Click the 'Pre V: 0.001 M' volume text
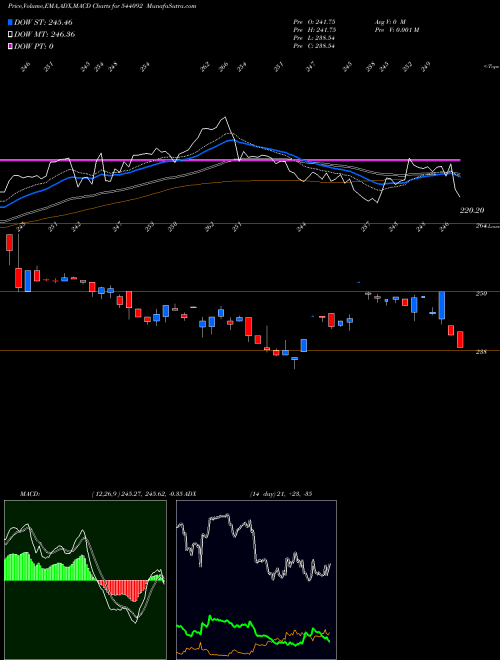Image resolution: width=500 pixels, height=660 pixels. pyautogui.click(x=396, y=30)
